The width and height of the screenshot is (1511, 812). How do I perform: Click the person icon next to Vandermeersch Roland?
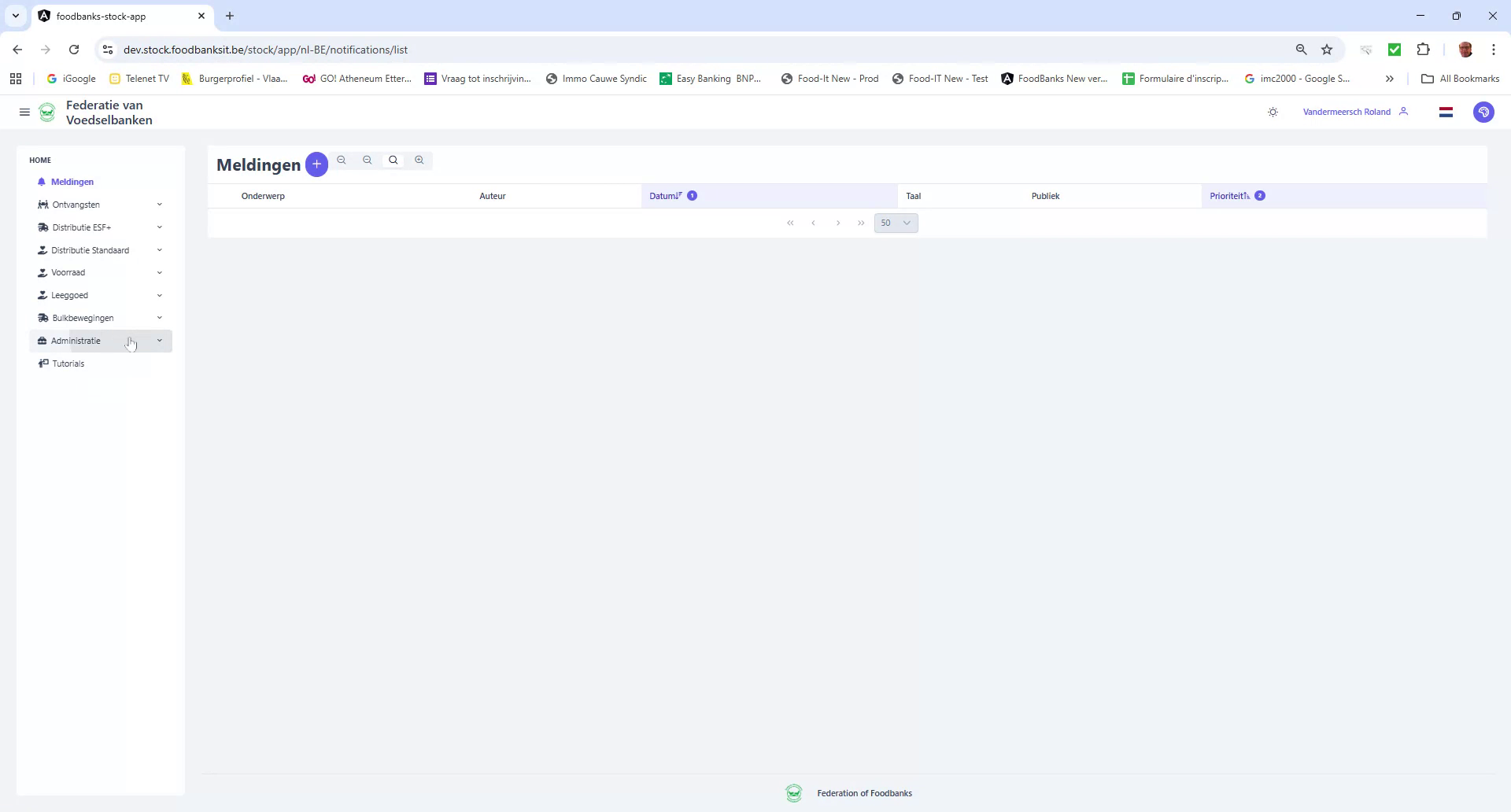(1405, 111)
